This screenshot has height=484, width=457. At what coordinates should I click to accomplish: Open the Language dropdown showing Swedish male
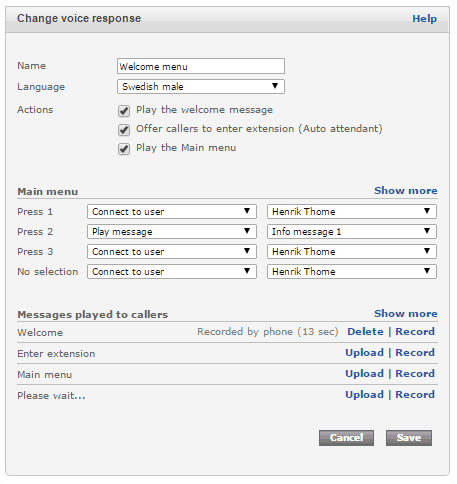[x=201, y=87]
